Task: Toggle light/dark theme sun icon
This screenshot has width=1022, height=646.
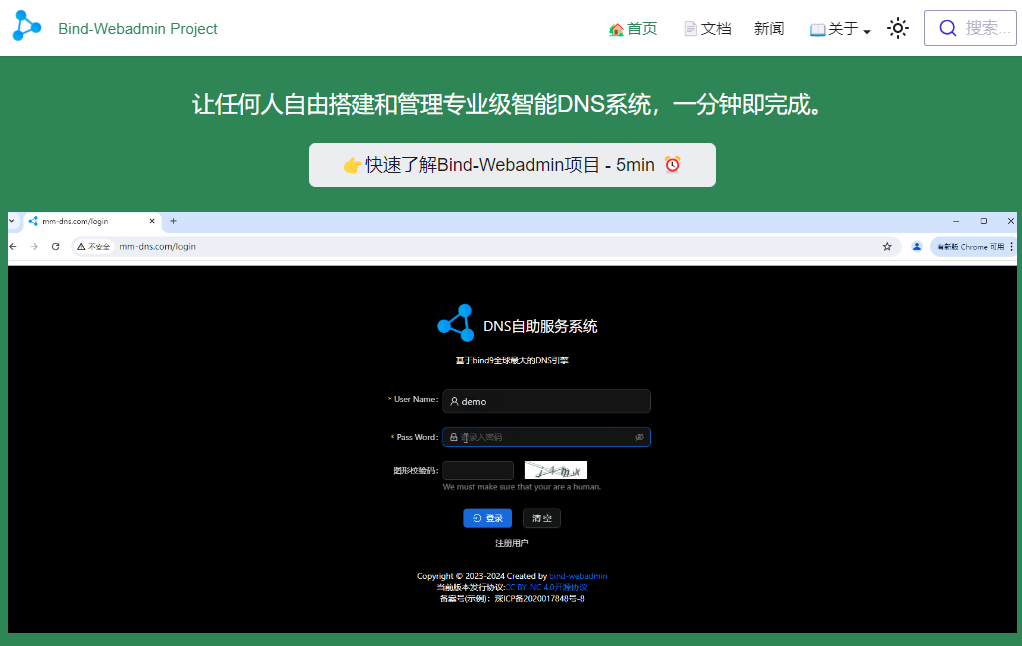Action: [x=898, y=28]
